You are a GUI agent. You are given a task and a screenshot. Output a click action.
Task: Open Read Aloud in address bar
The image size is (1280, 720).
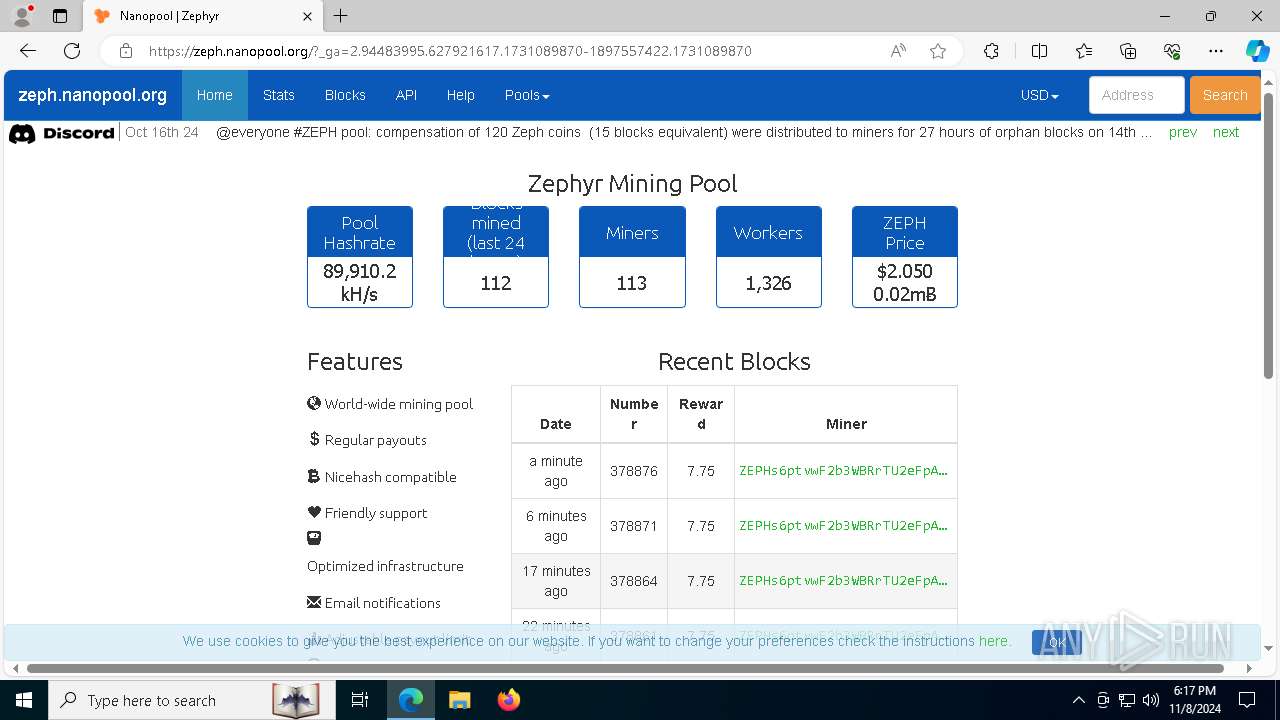tap(898, 51)
